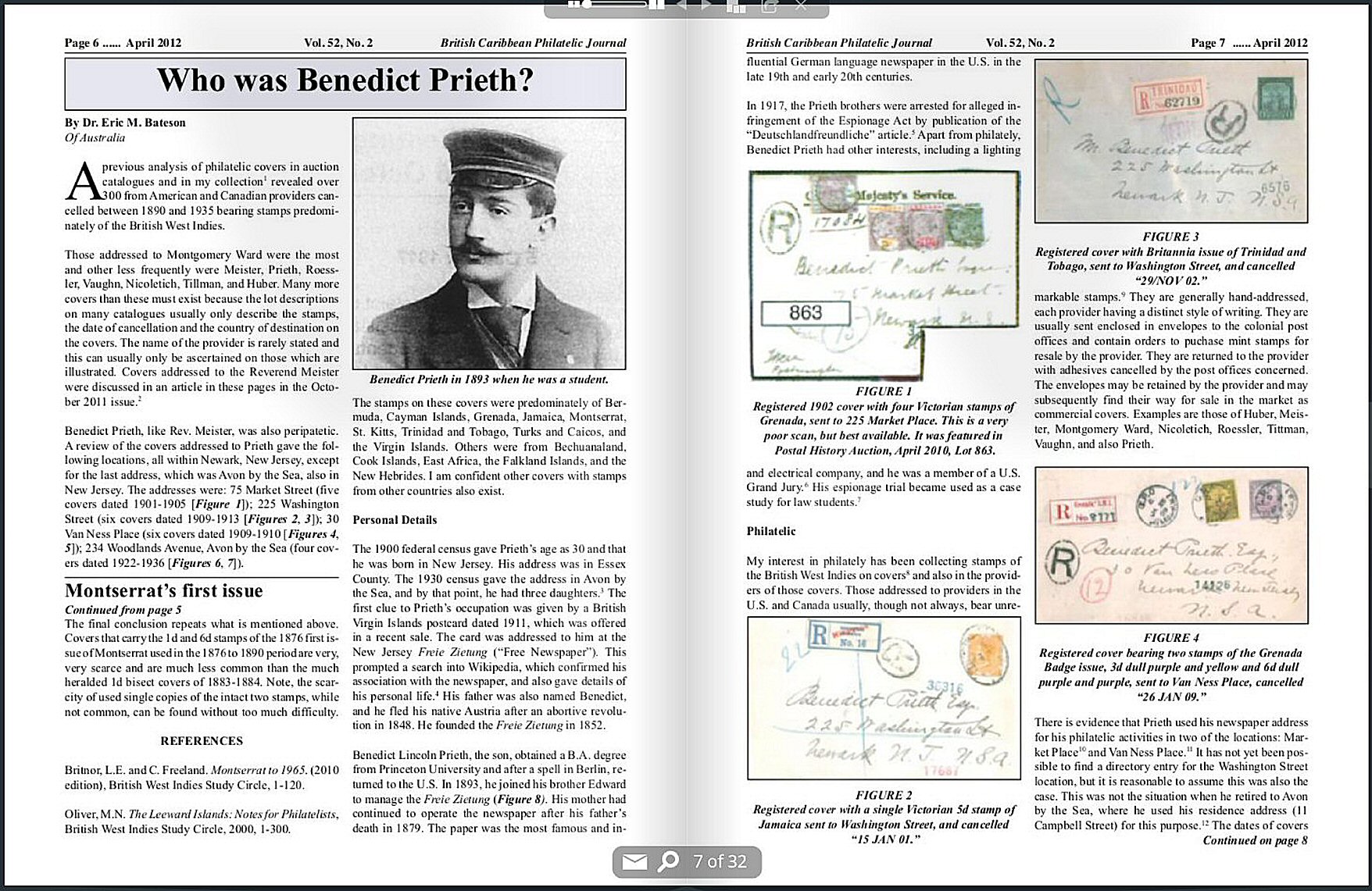Click the 'REFERENCES' heading
This screenshot has width=1372, height=891.
(x=202, y=740)
